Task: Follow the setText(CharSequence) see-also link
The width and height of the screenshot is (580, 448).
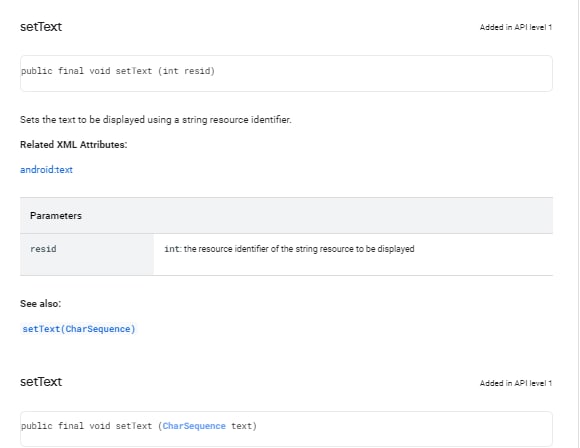Action: (x=79, y=329)
